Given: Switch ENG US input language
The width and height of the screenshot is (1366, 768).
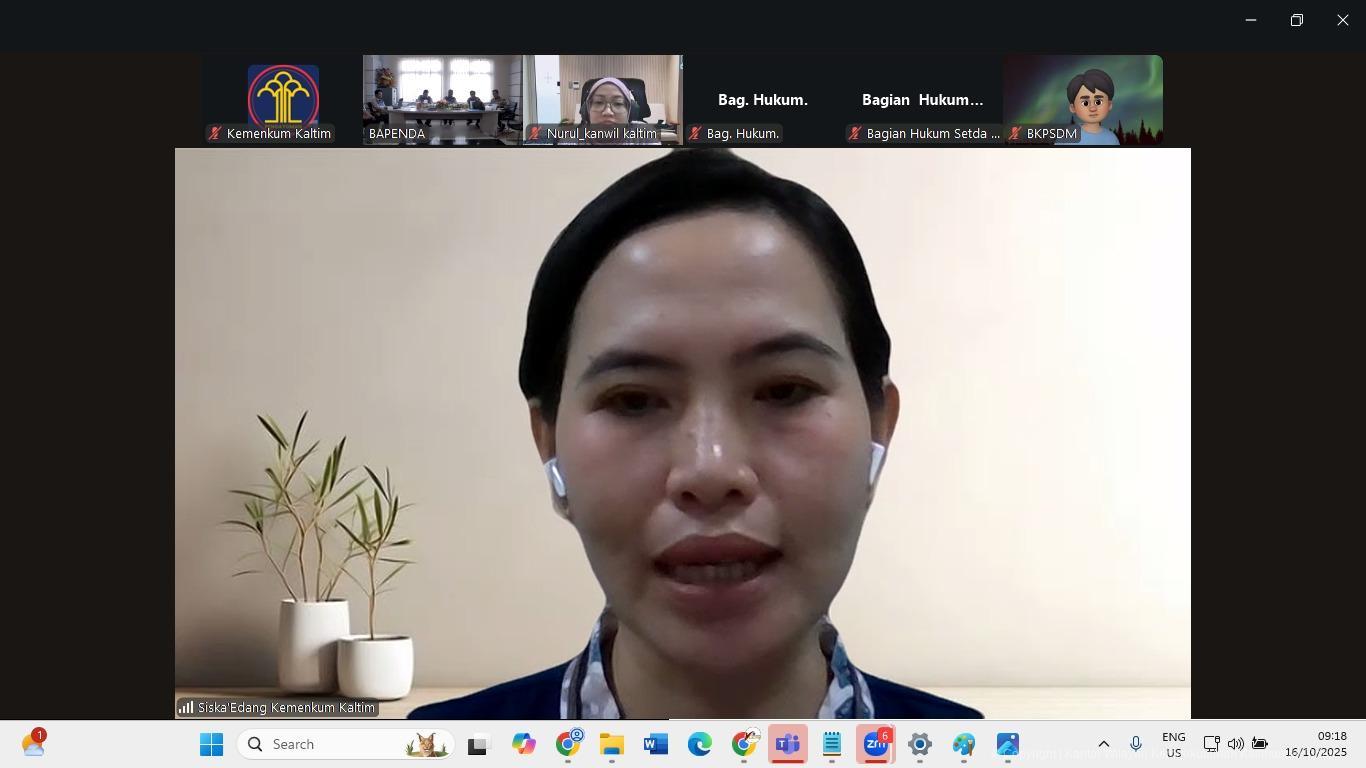Looking at the screenshot, I should [1173, 745].
